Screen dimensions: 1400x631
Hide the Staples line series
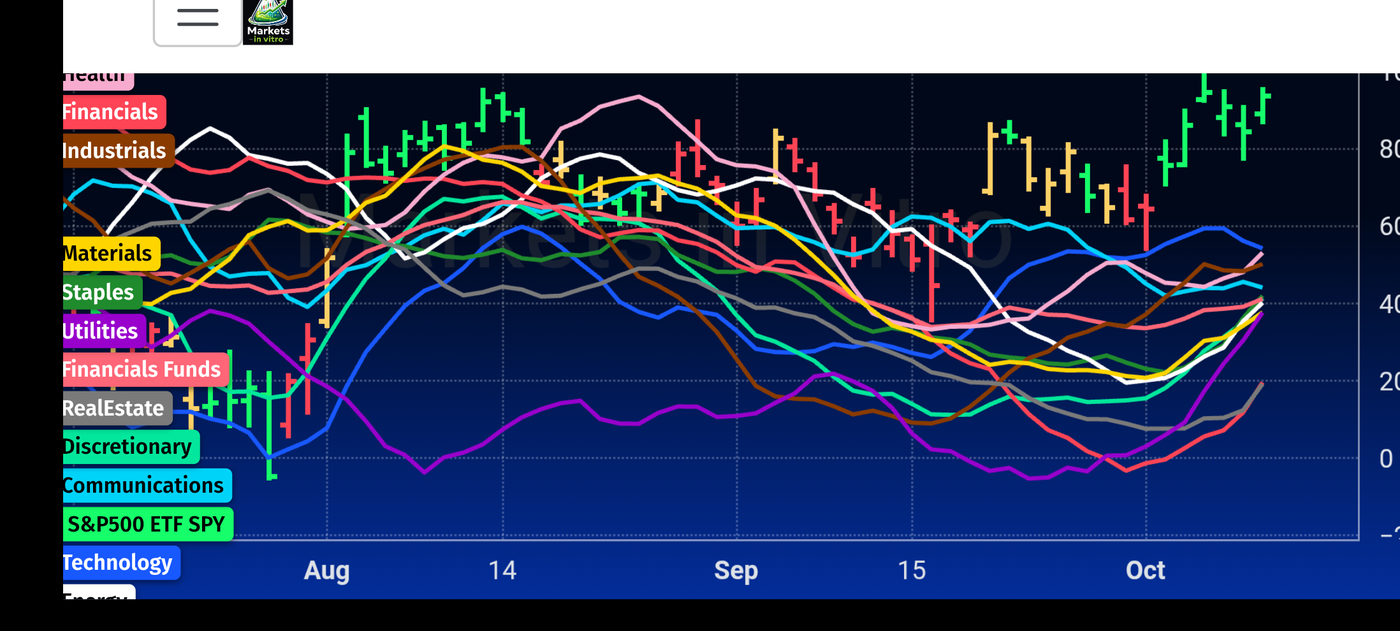102,293
